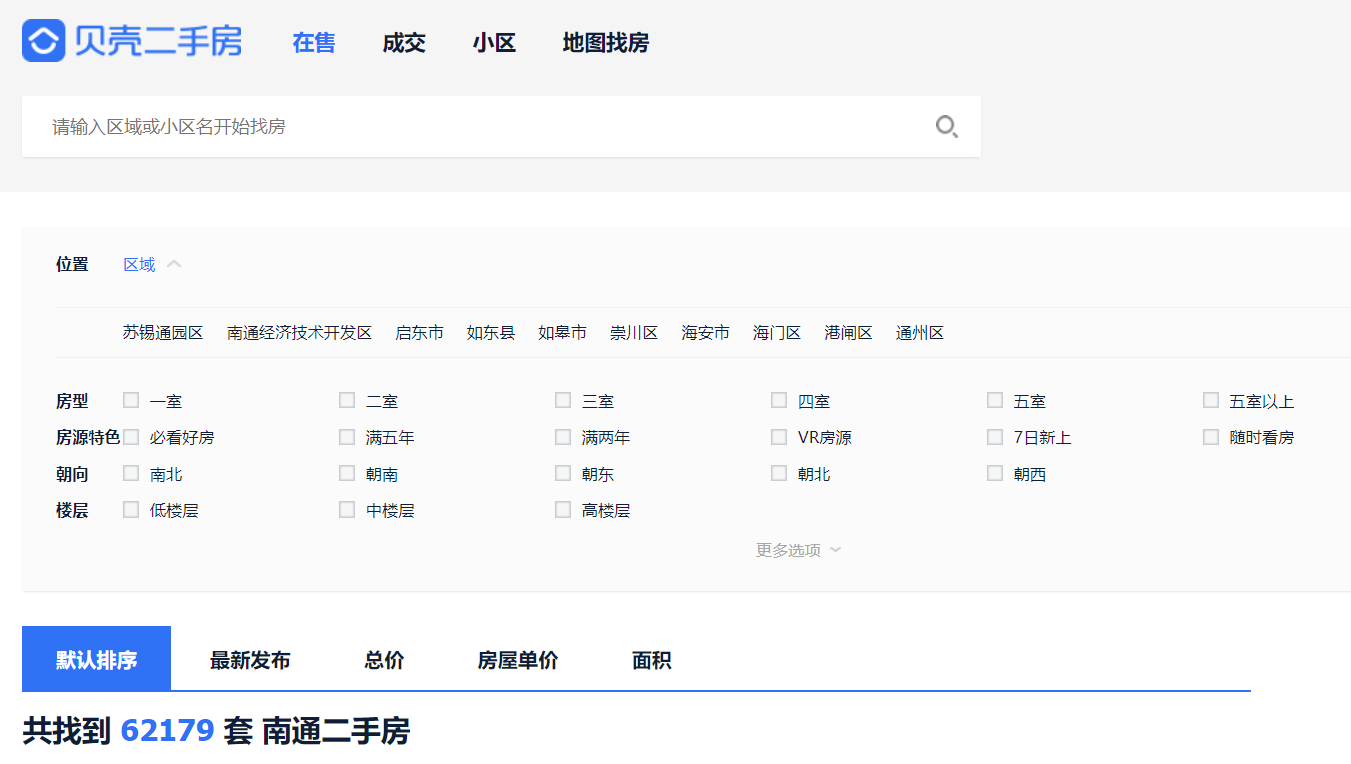Screen dimensions: 1351x764
Task: Filter by the 崇川区 district
Action: (634, 332)
